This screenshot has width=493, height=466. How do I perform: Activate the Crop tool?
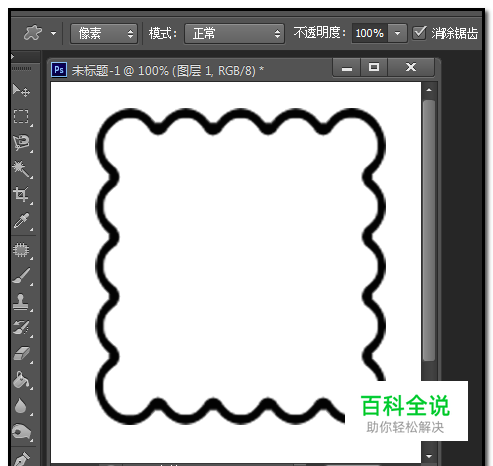(x=21, y=195)
